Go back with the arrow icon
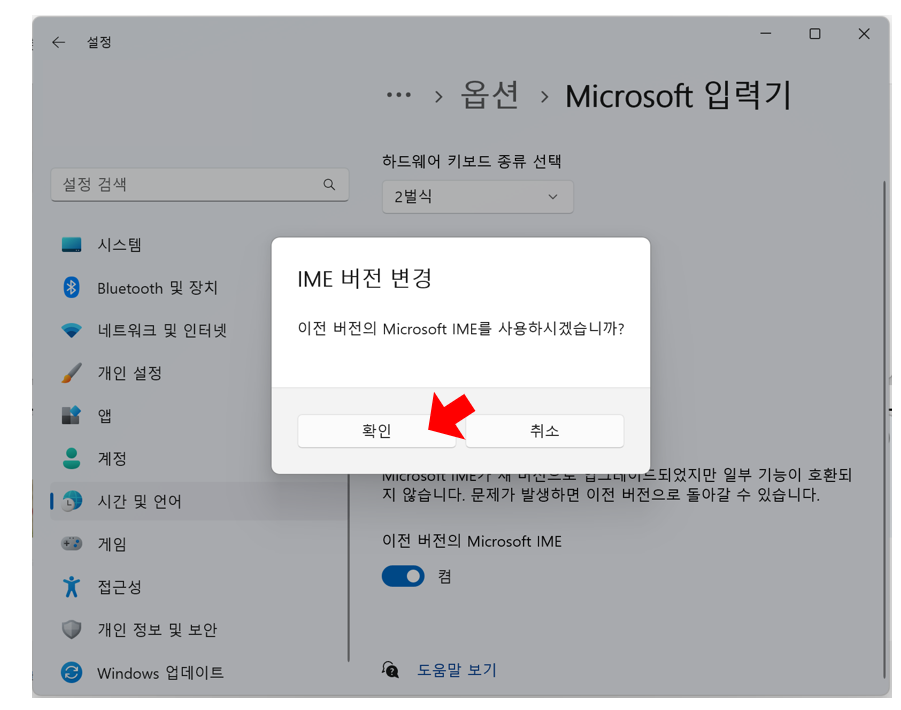This screenshot has width=901, height=710. [x=59, y=43]
